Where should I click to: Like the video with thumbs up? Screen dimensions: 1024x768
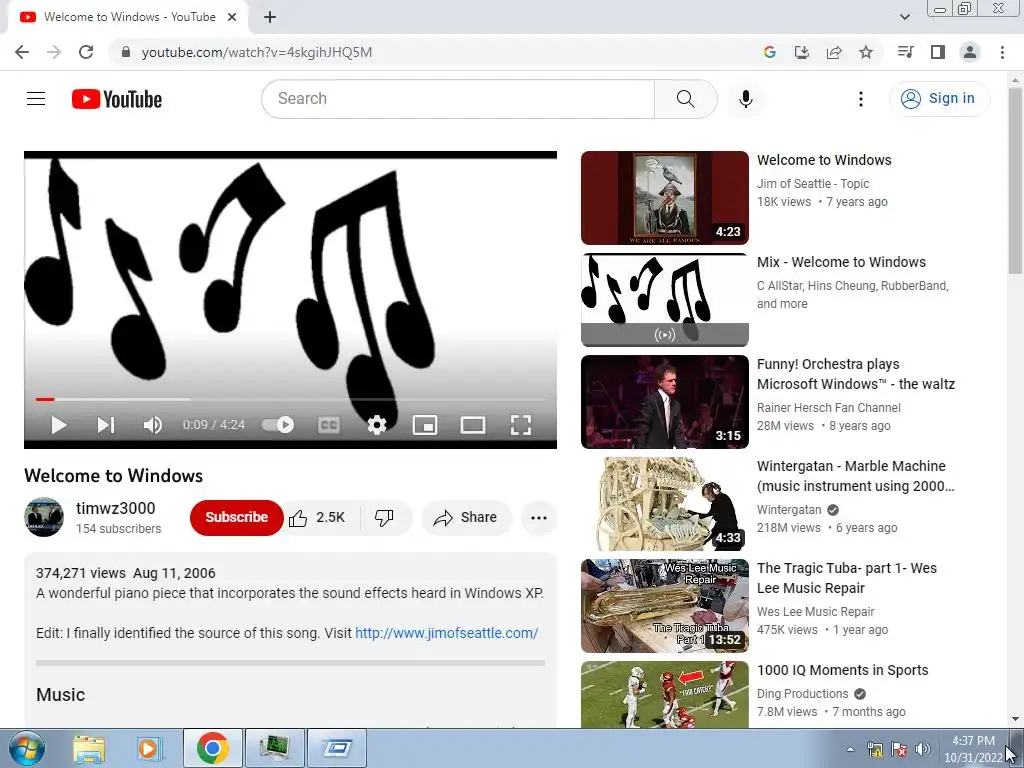[x=318, y=518]
